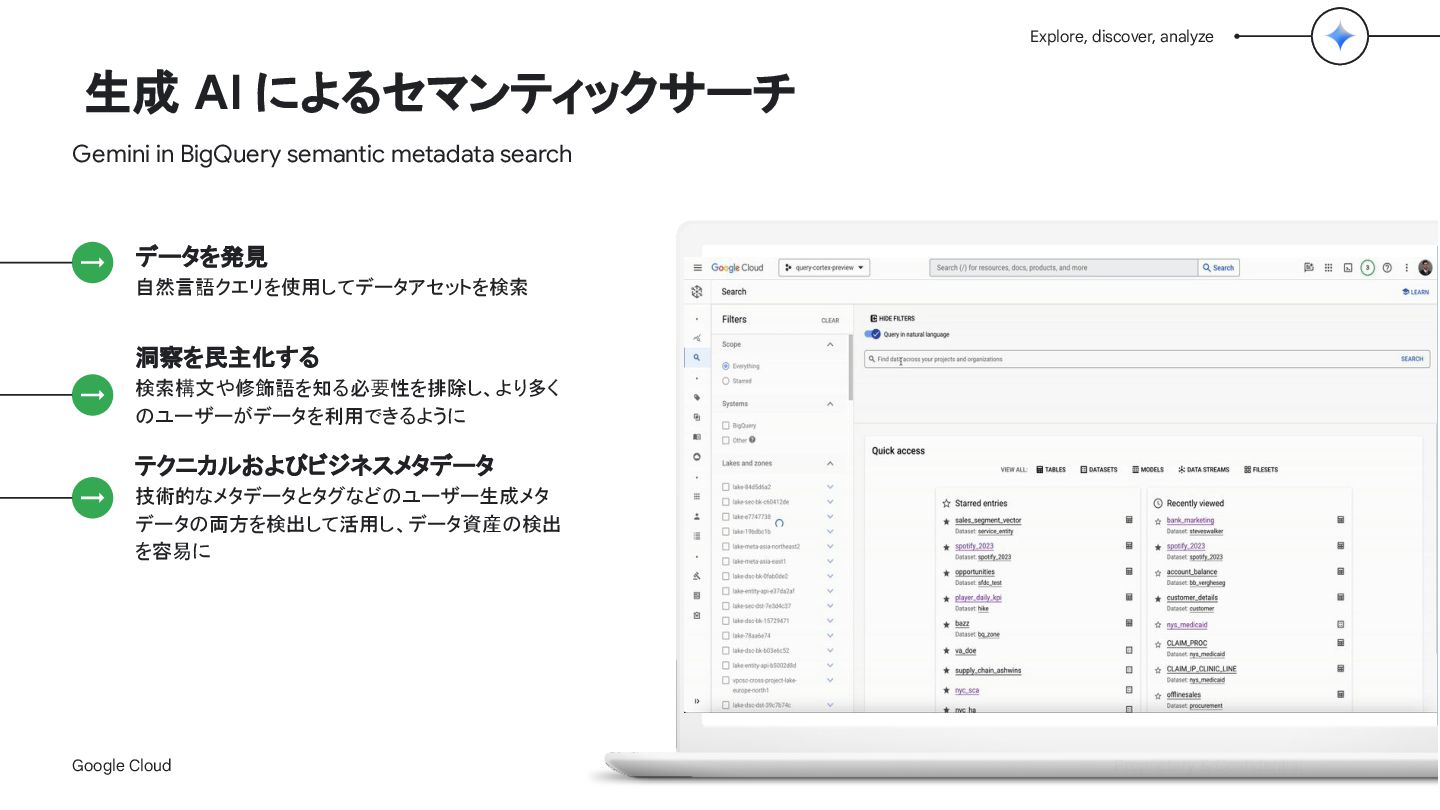Select the Everything scope radio button
Image resolution: width=1440 pixels, height=810 pixels.
click(x=726, y=366)
